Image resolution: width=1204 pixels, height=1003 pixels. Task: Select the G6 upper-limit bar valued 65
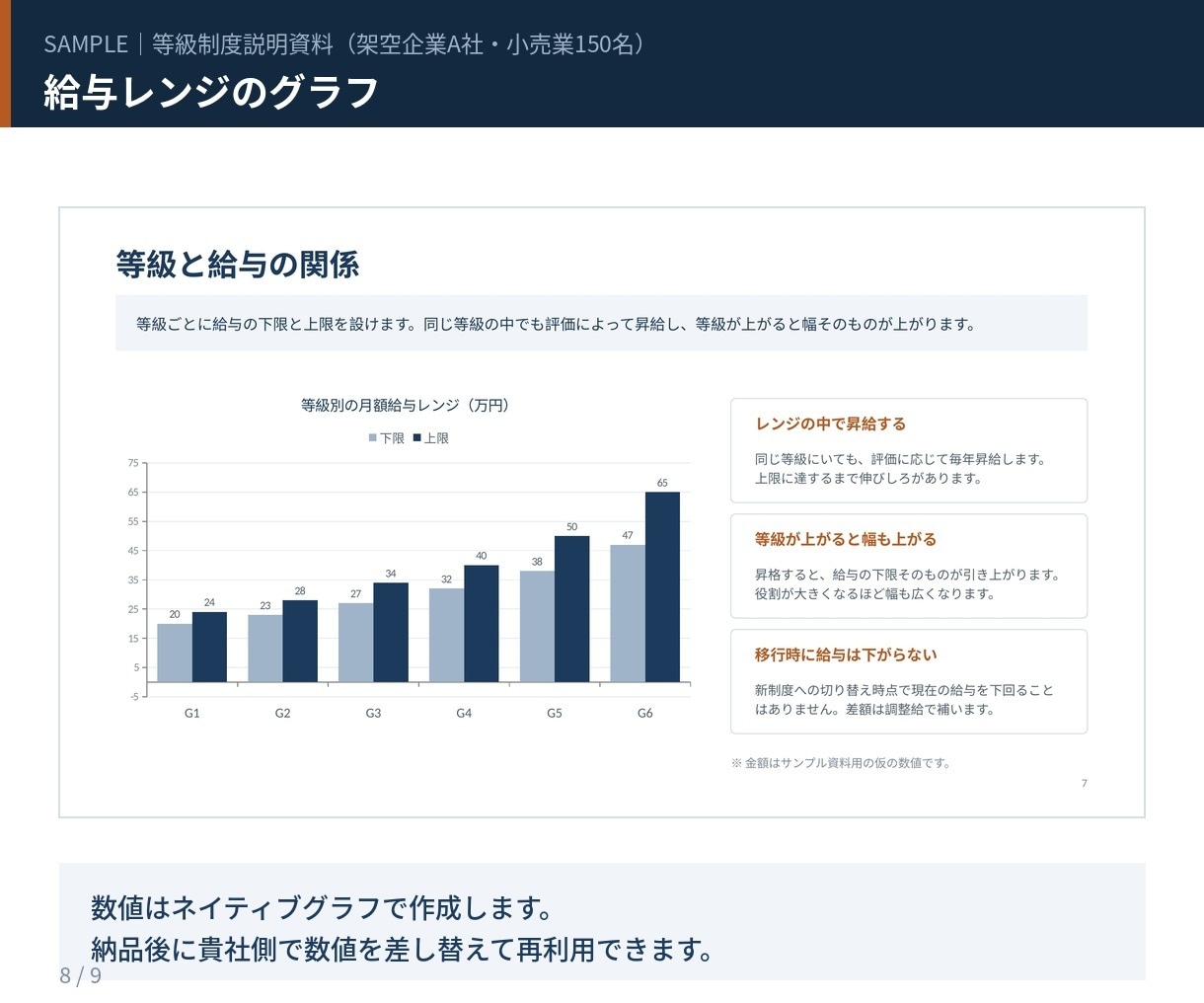663,586
